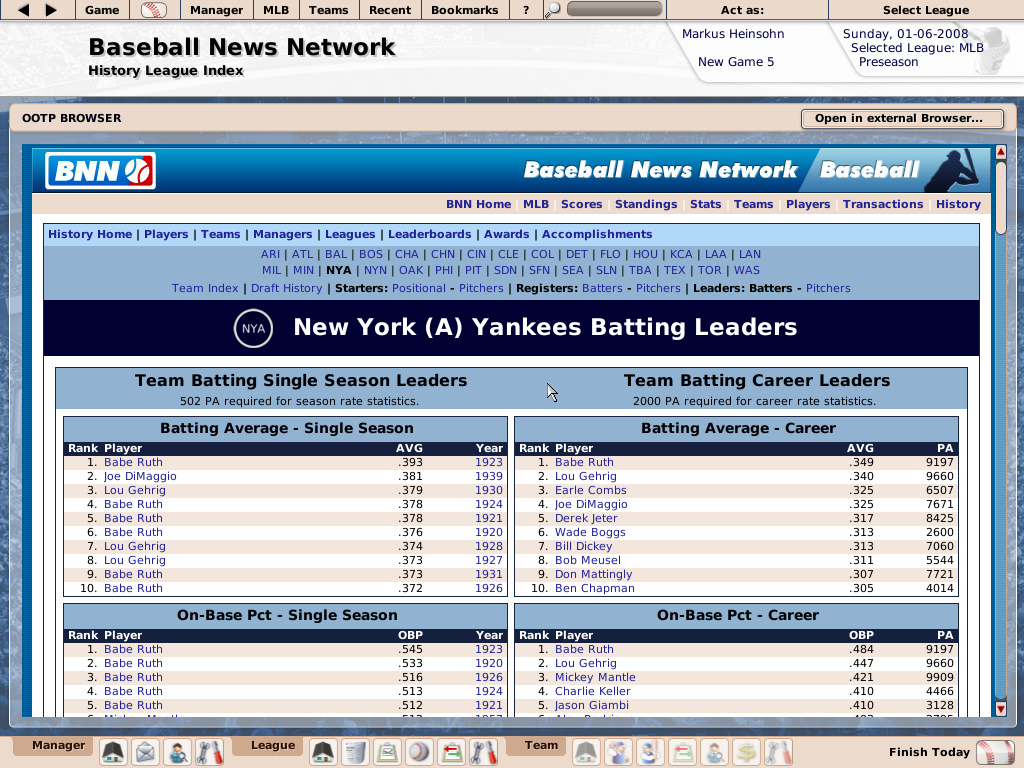Open the Draft History link
Viewport: 1024px width, 768px height.
click(287, 289)
